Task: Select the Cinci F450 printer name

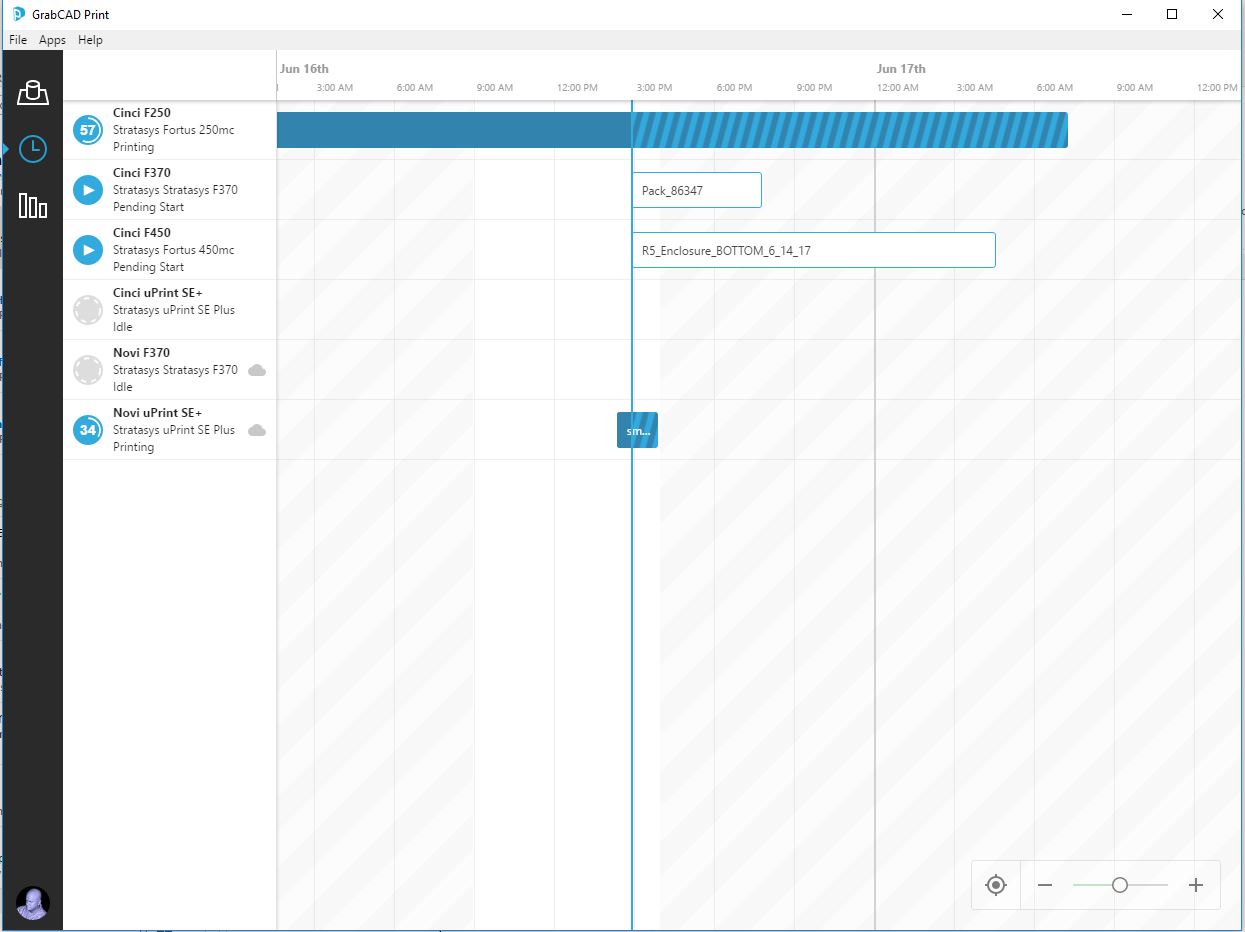Action: click(142, 233)
